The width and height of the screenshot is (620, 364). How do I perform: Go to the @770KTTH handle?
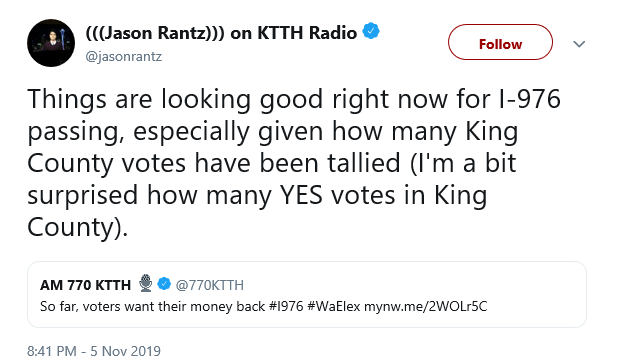coord(210,285)
